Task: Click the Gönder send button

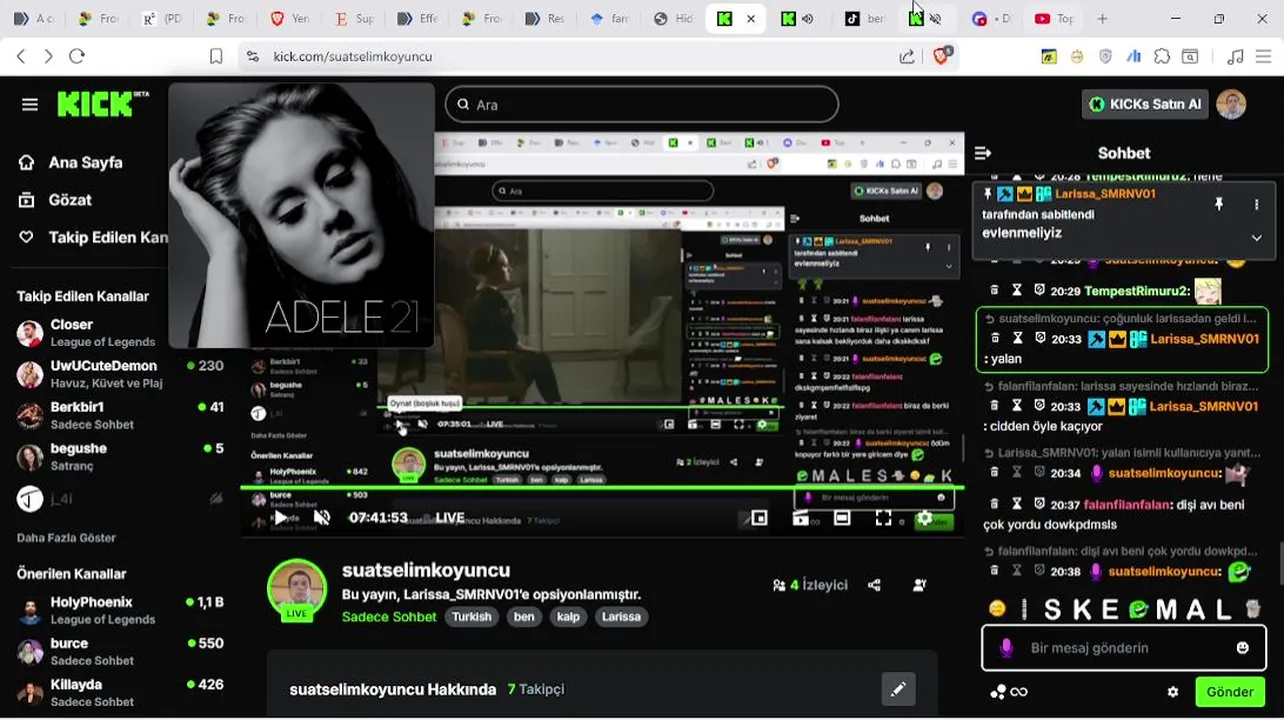Action: point(1230,692)
